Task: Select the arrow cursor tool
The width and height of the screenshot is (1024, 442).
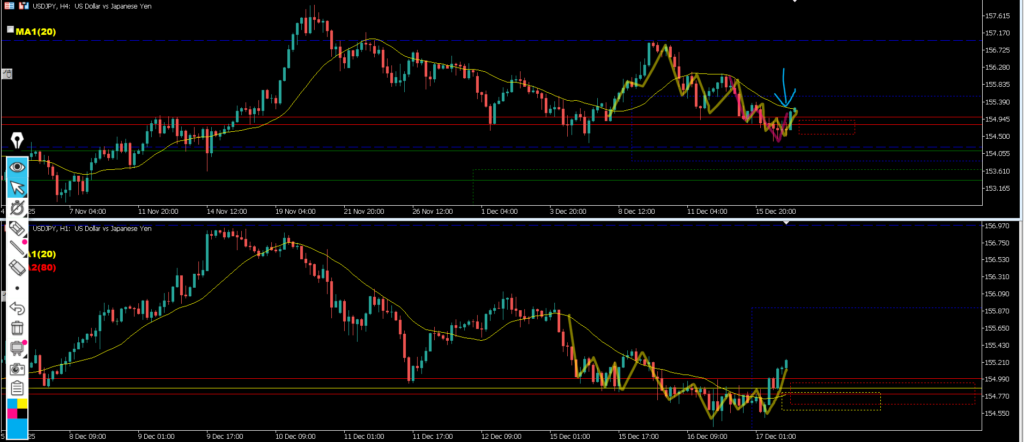Action: [17, 187]
